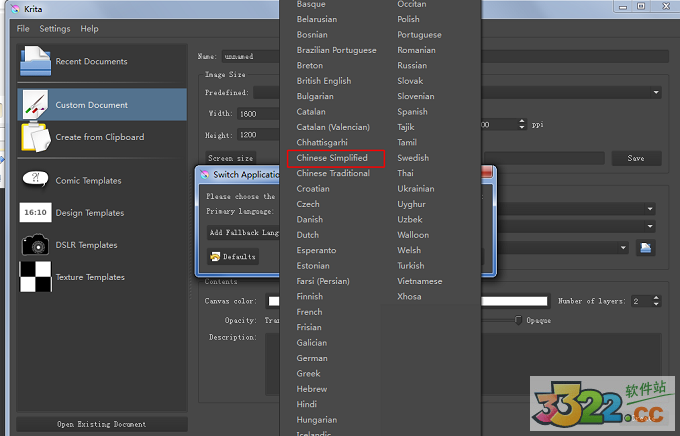Click the Height value field

(258, 135)
